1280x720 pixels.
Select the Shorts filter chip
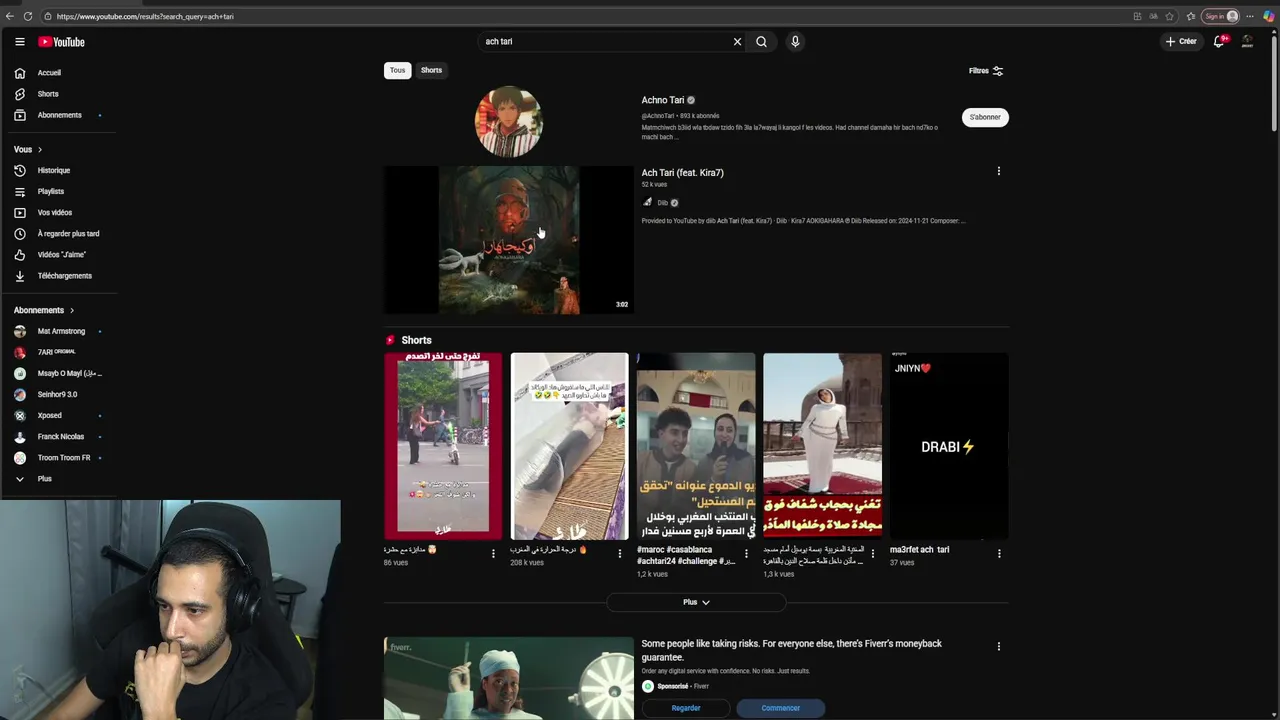click(431, 70)
